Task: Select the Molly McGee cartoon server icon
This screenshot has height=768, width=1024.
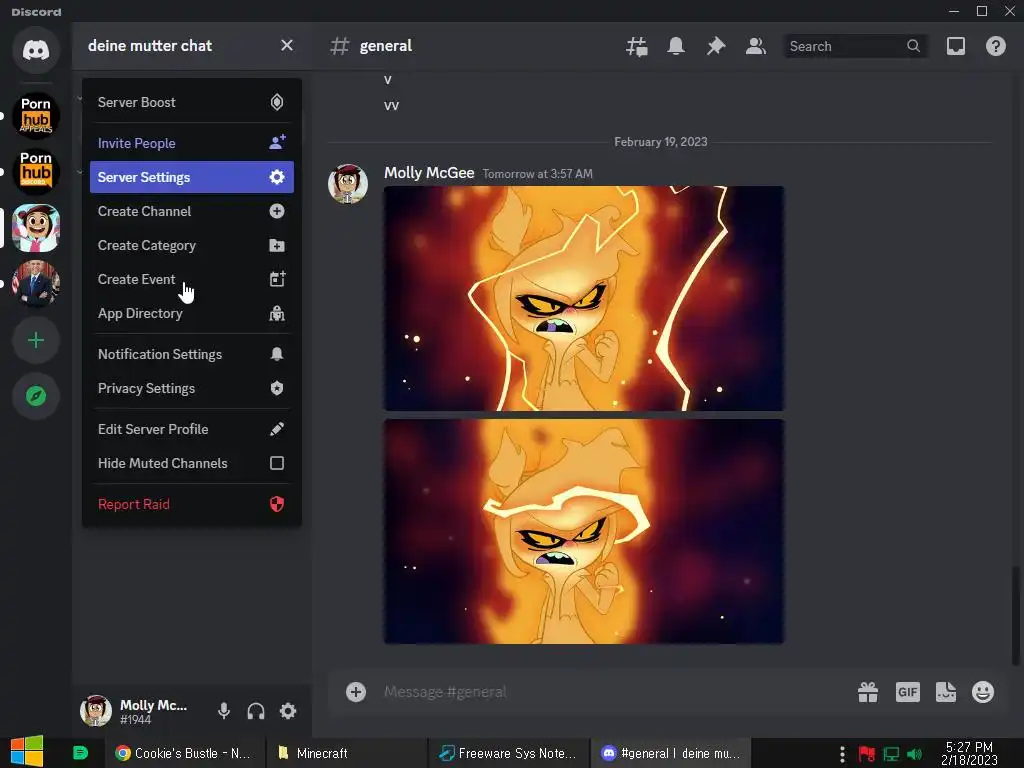Action: [36, 228]
